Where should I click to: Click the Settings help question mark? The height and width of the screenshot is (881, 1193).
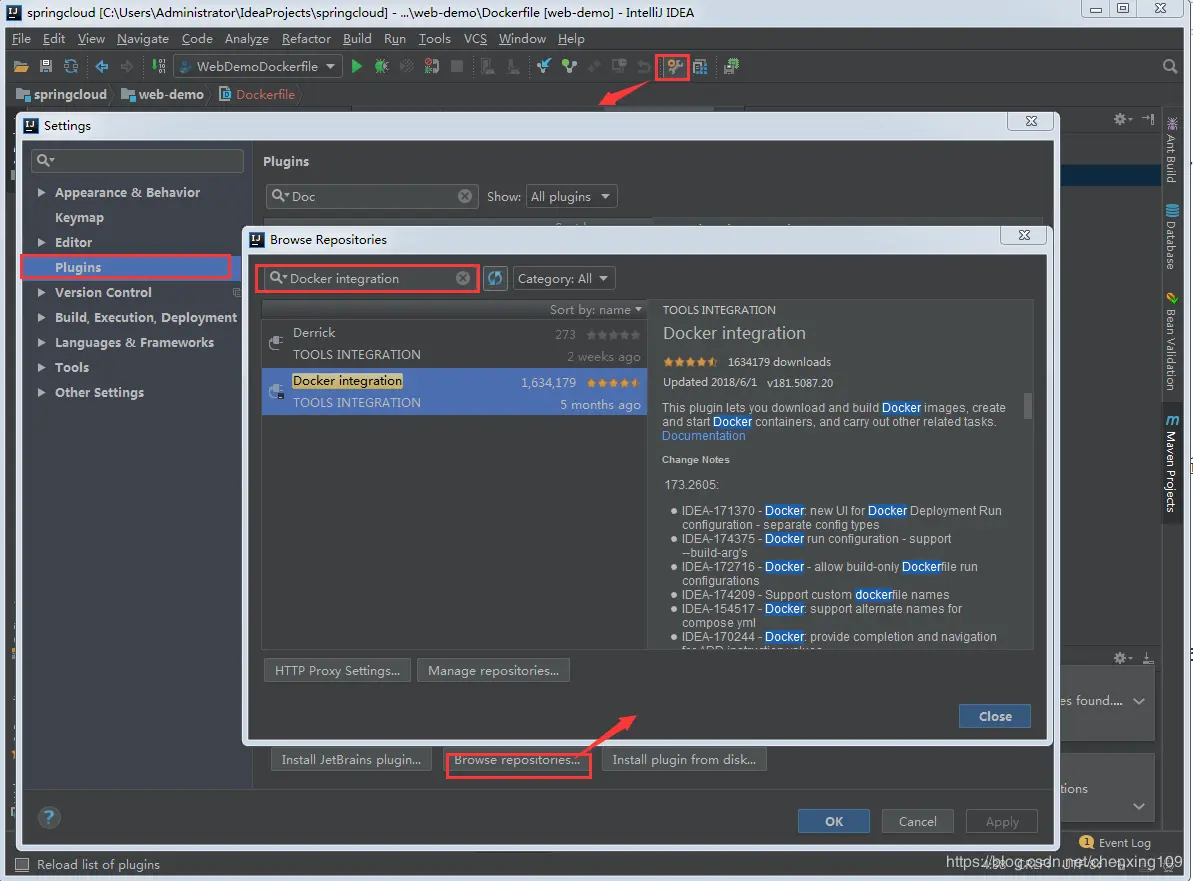click(x=49, y=818)
